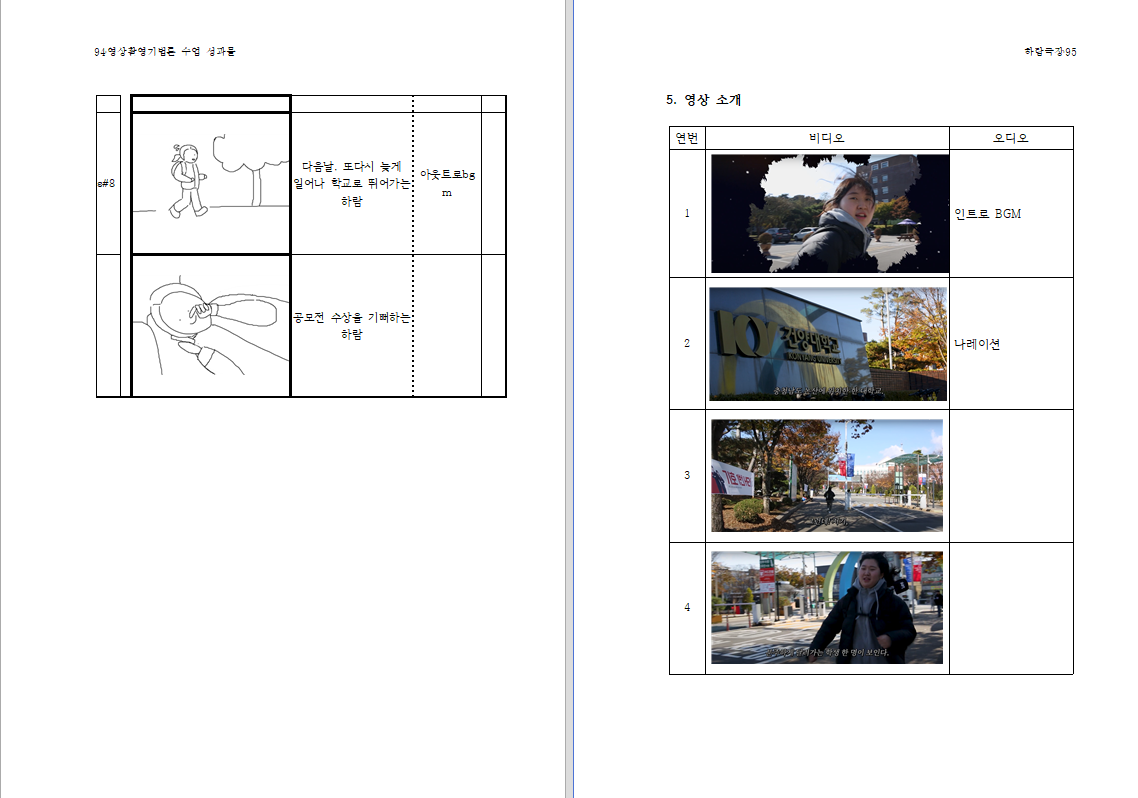Select the '오디오' column header cell

(1010, 138)
